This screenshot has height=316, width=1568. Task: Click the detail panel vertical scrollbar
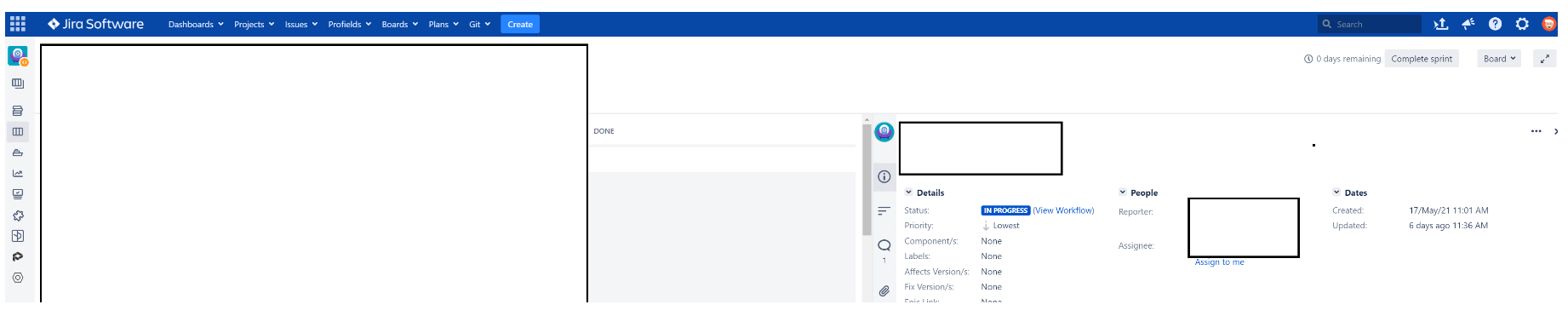(x=867, y=180)
